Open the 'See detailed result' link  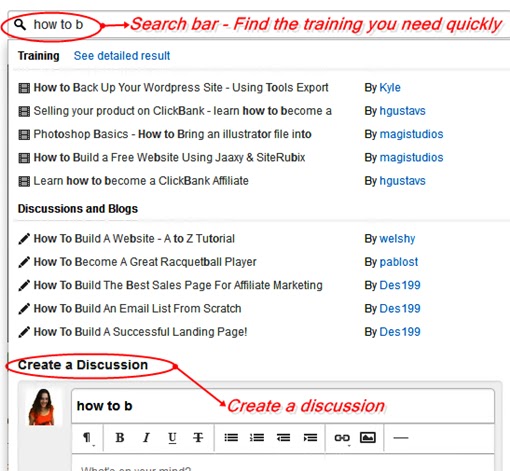(122, 56)
